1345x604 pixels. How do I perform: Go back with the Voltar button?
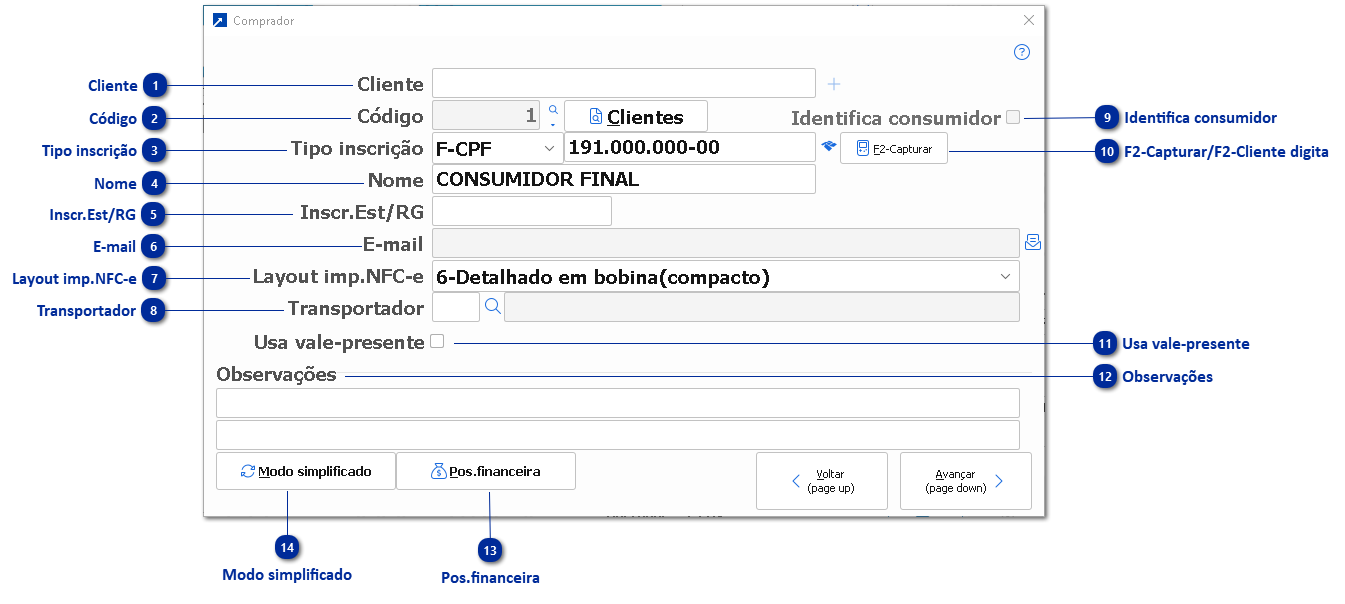[822, 481]
